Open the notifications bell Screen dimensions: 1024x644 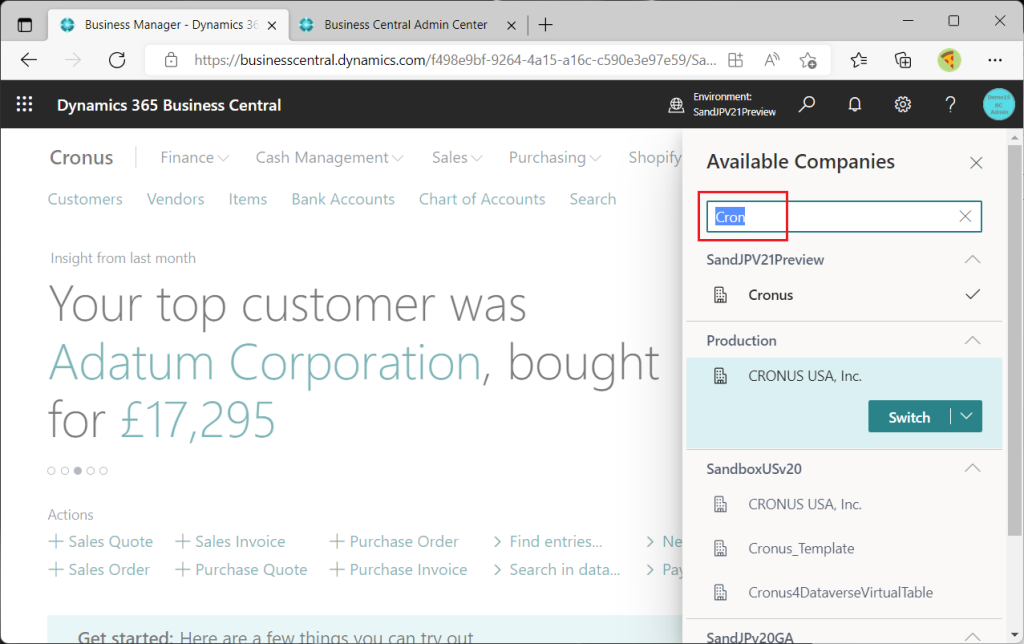(855, 105)
